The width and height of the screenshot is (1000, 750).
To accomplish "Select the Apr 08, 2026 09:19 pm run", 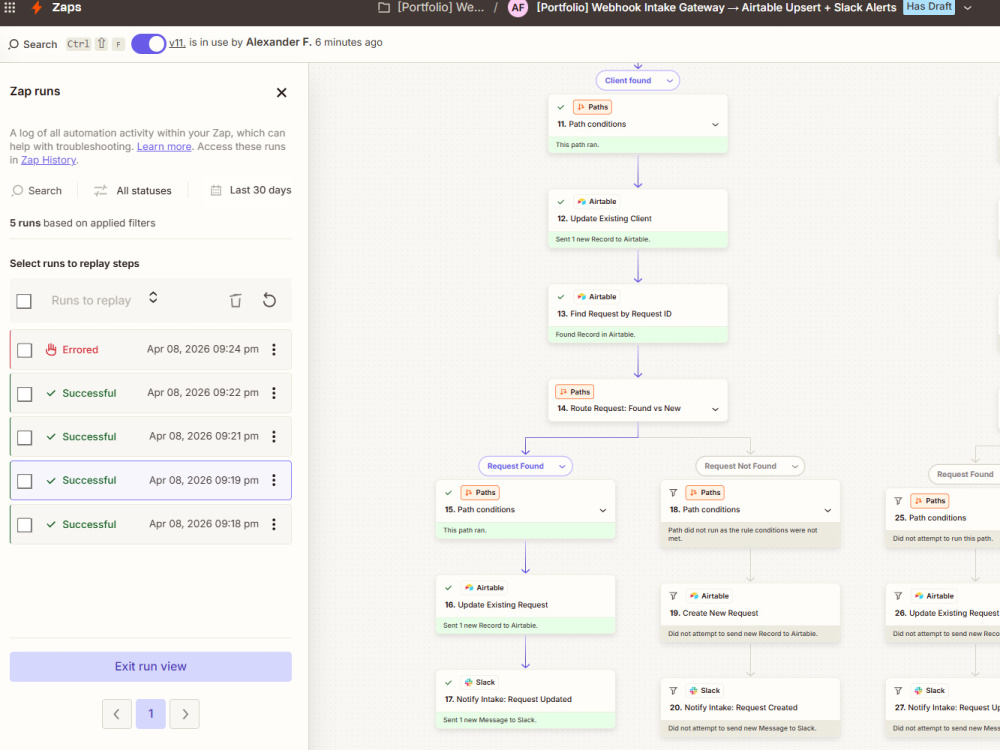I will pos(151,480).
